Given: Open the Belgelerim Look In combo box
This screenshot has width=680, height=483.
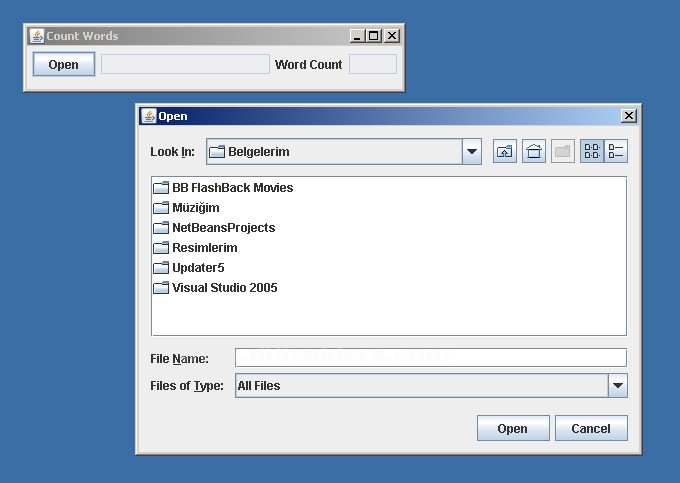Looking at the screenshot, I should click(334, 152).
